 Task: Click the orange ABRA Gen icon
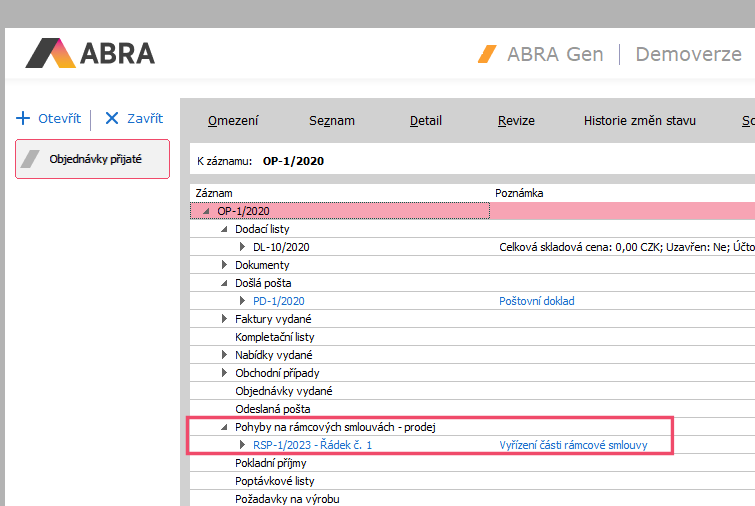point(487,54)
